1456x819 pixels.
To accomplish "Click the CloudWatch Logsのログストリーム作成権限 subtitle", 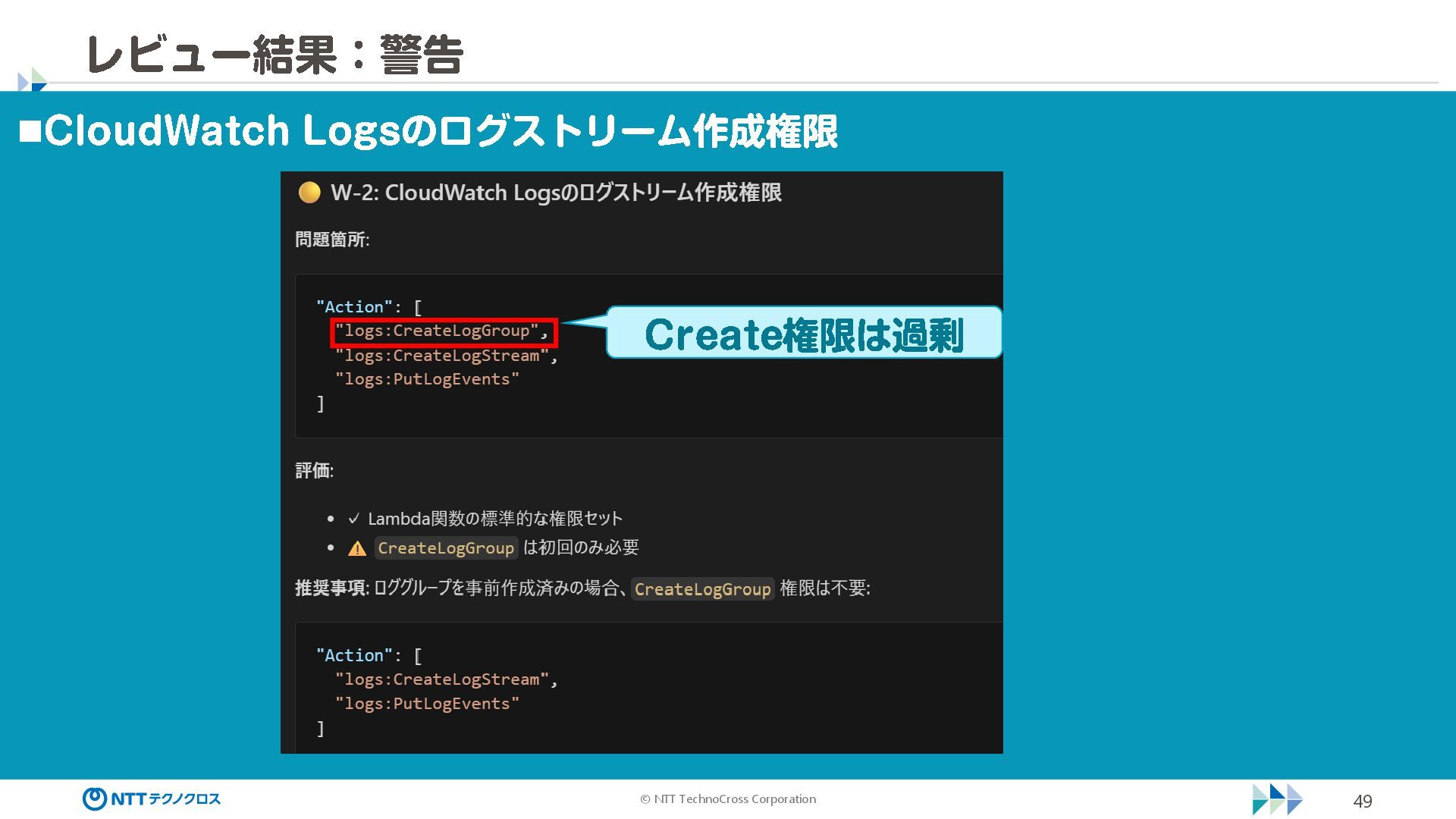I will [440, 130].
